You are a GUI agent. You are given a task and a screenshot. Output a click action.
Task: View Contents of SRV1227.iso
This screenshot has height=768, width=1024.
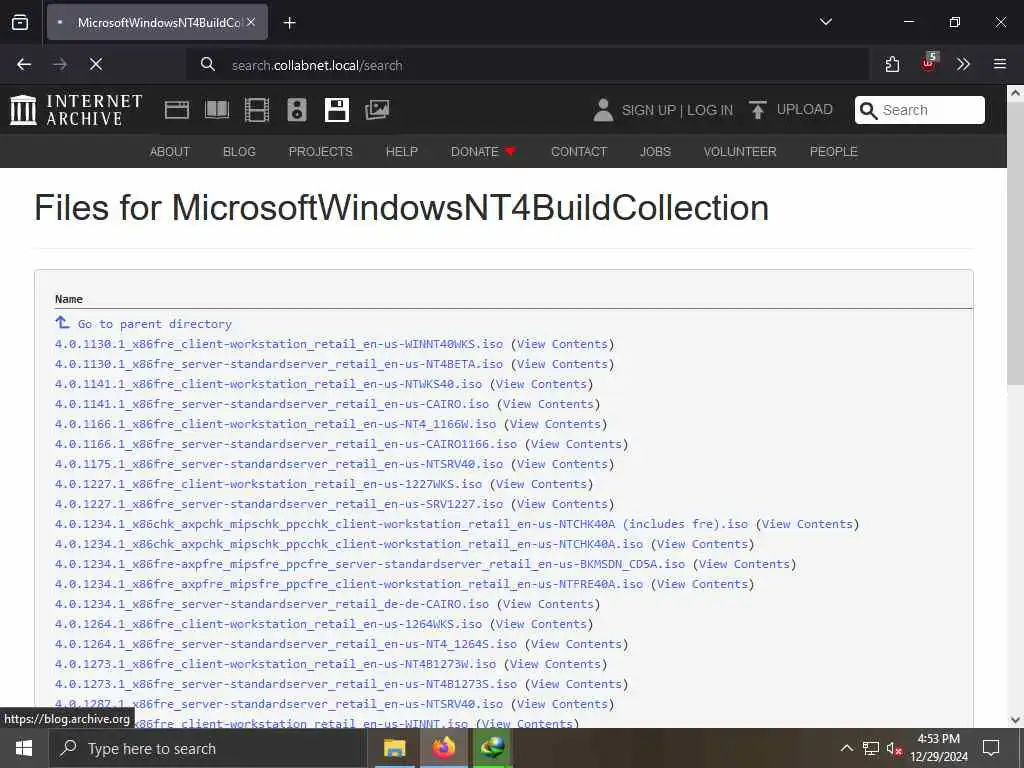[562, 504]
